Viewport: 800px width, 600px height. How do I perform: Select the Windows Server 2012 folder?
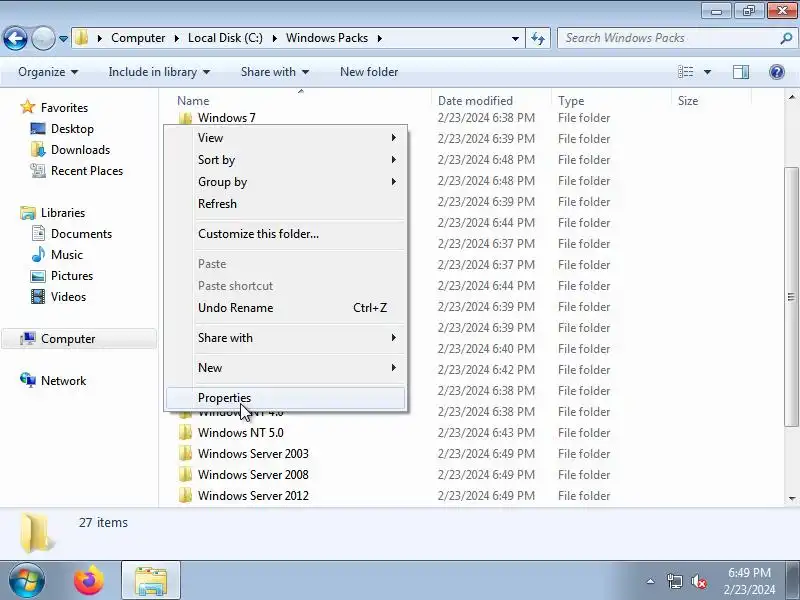[253, 496]
